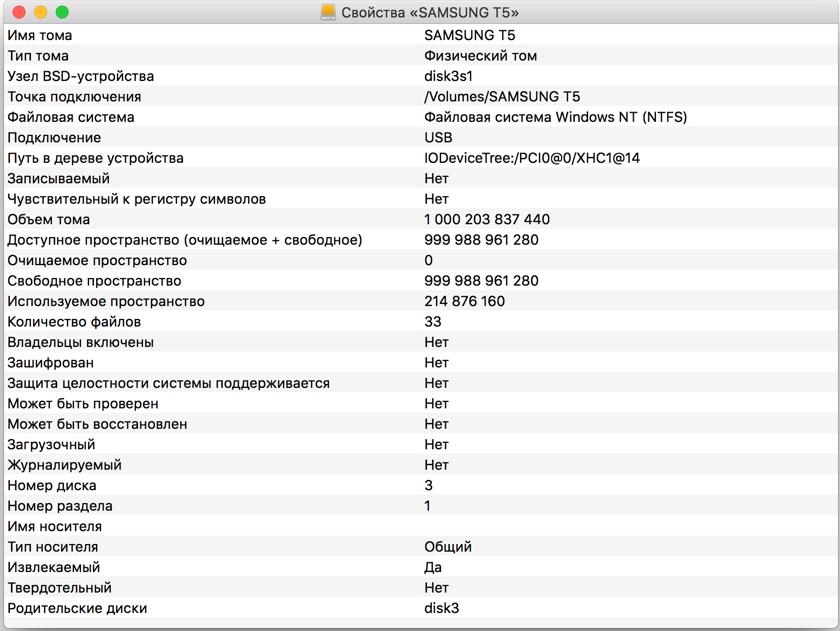Viewport: 840px width, 631px height.
Task: Click "Нет" in the Зашифрован row
Action: (436, 363)
